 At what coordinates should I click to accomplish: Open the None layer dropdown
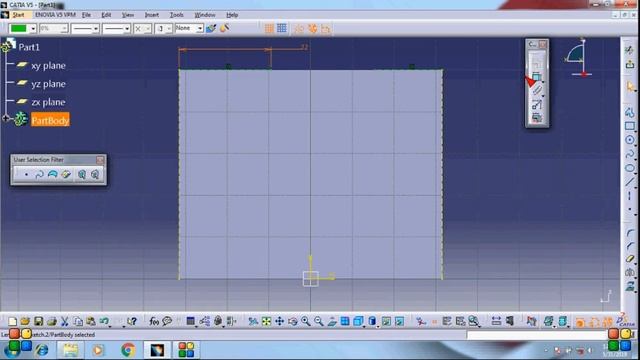(200, 28)
